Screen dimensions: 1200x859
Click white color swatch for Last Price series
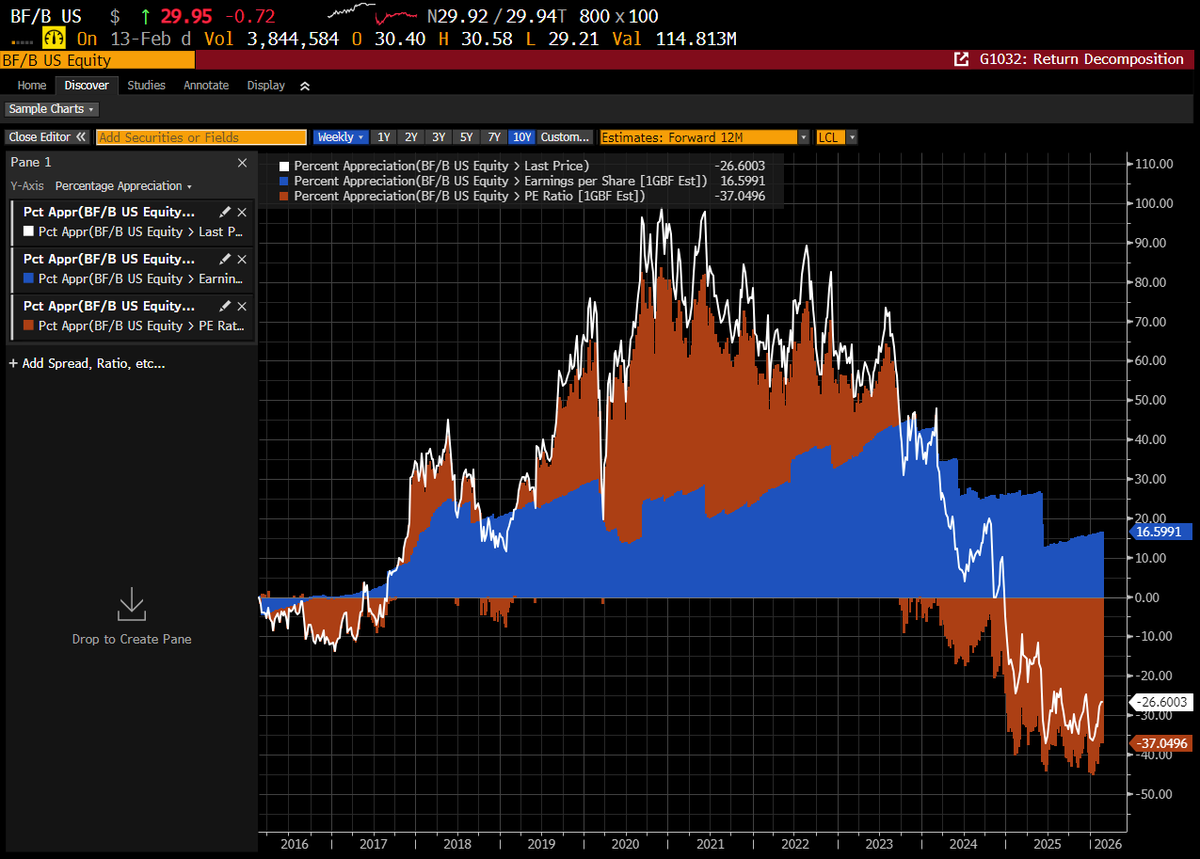(29, 232)
